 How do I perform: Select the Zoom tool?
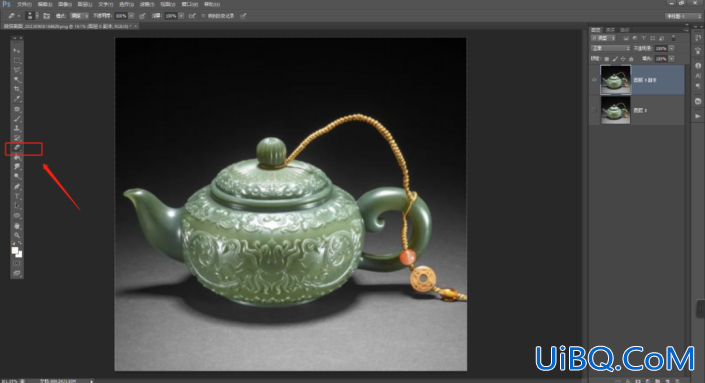[17, 235]
